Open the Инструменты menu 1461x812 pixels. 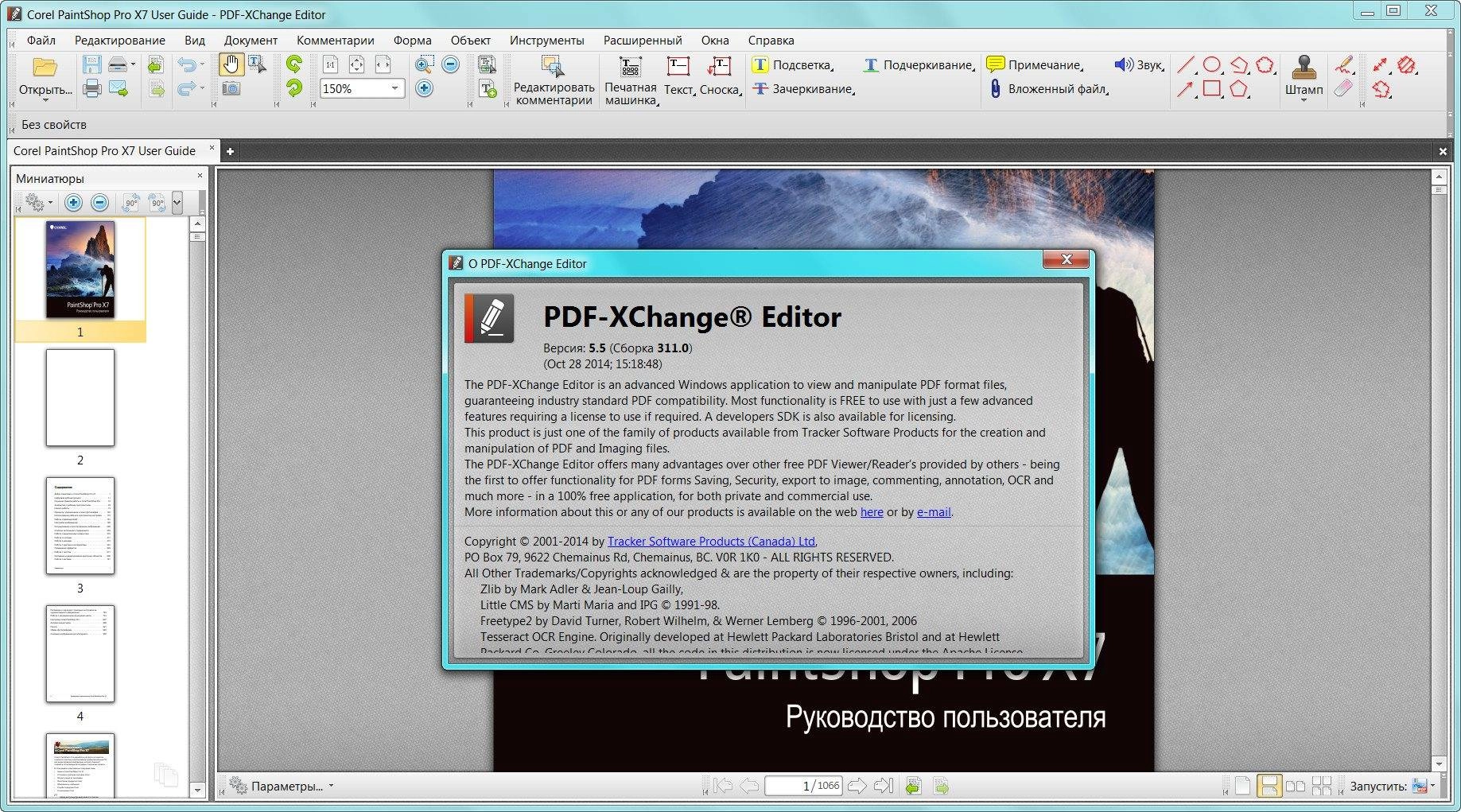pos(547,40)
